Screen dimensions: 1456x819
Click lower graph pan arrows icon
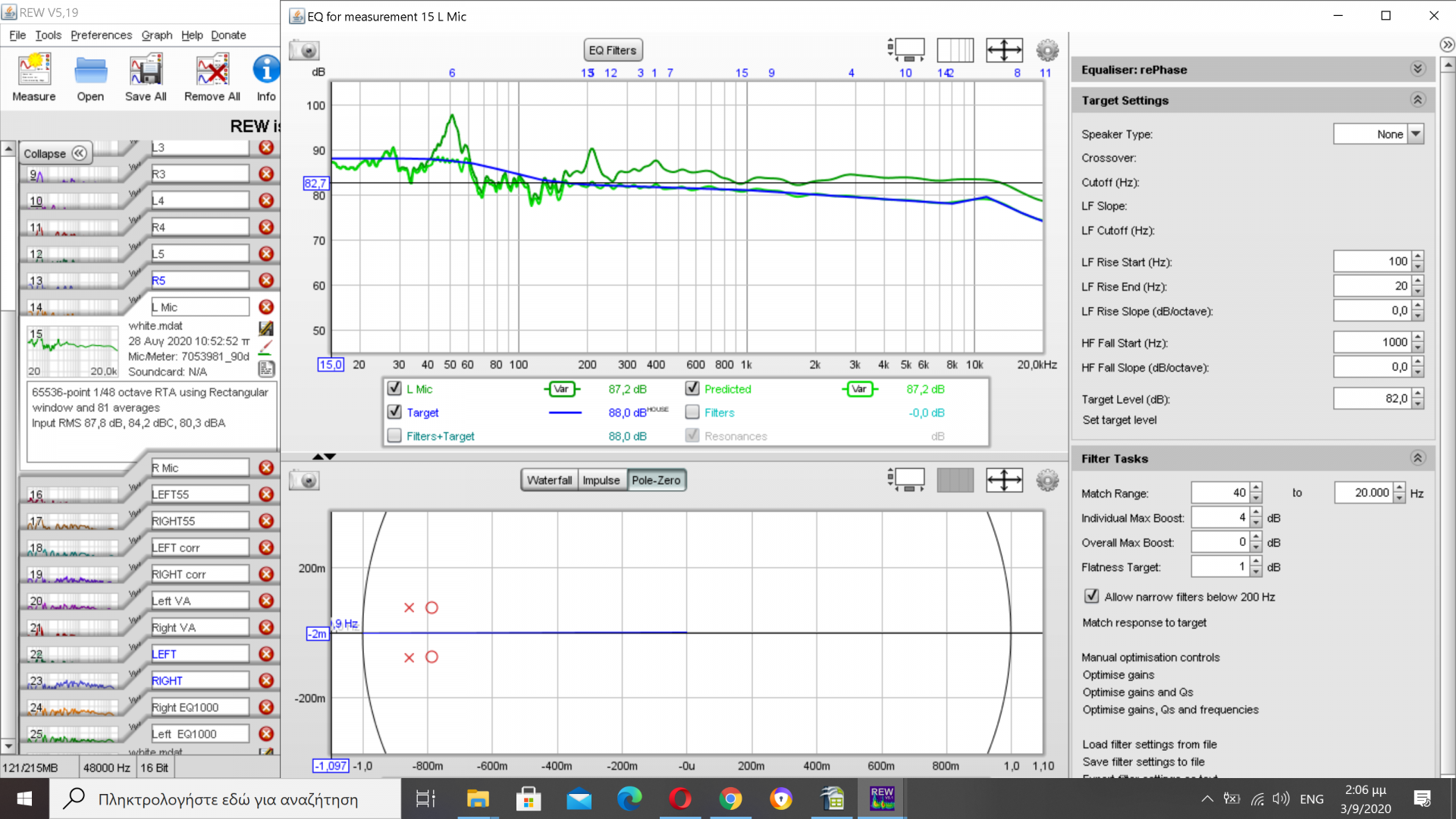[1004, 480]
